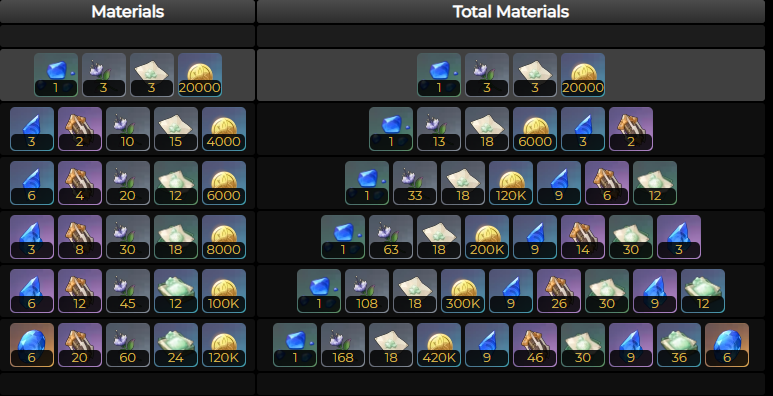Select the 200K mora coin icon
Viewport: 773px width, 396px height.
(x=487, y=237)
